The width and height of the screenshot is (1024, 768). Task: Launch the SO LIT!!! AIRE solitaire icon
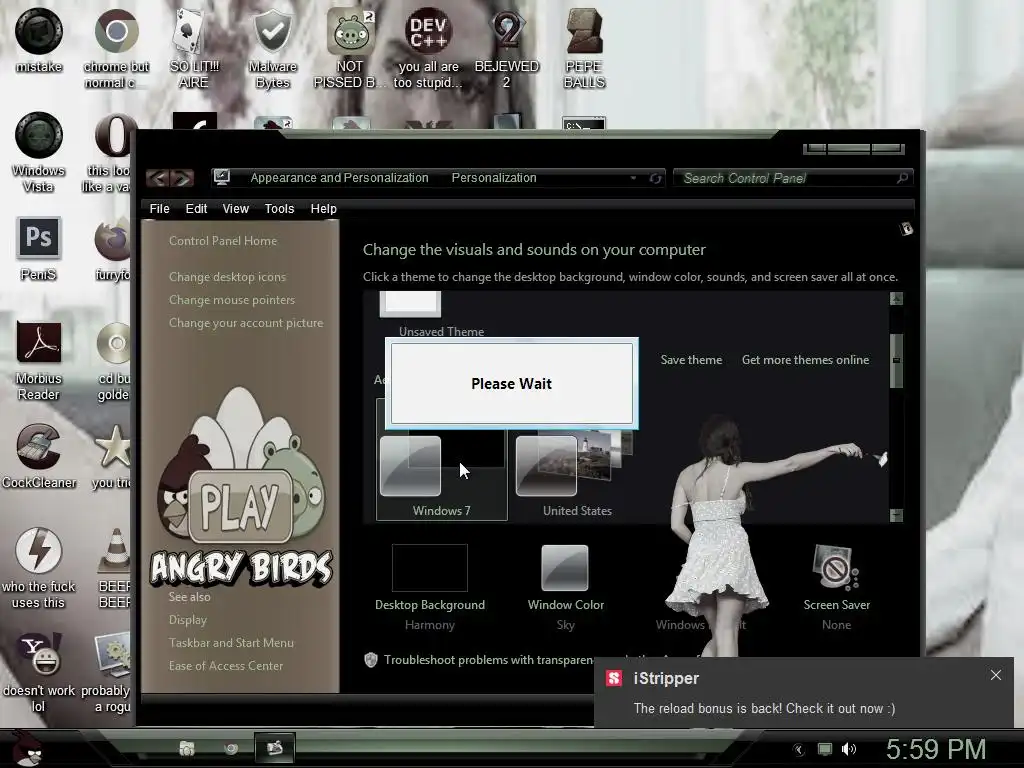point(194,48)
